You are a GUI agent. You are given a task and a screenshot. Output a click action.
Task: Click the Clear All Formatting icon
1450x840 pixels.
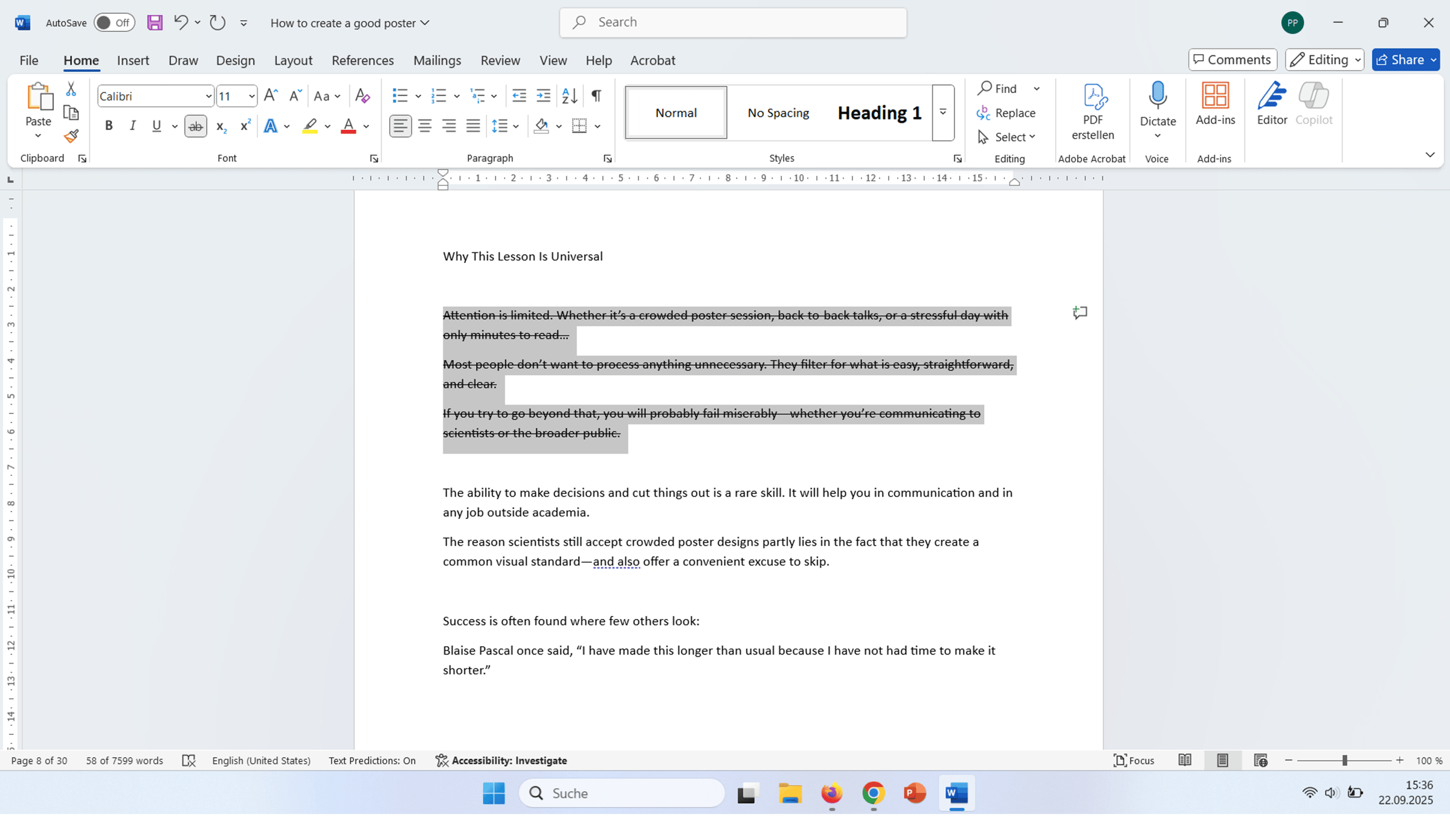point(362,95)
